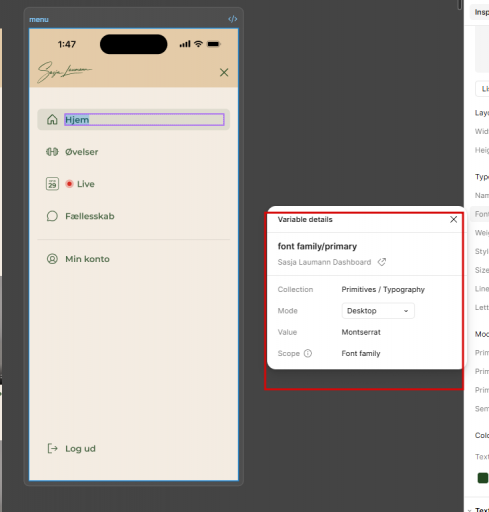The width and height of the screenshot is (489, 512).
Task: Click the Log ud menu item
Action: point(80,449)
